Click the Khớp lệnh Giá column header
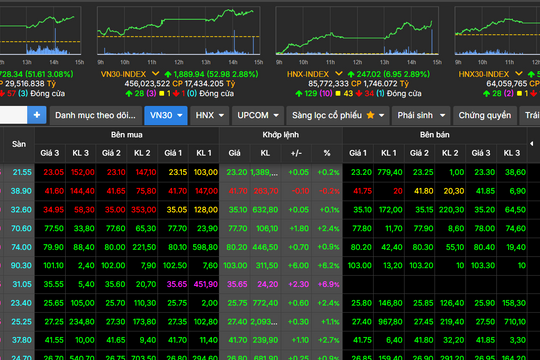Image resolution: width=540 pixels, height=360 pixels. click(x=235, y=153)
